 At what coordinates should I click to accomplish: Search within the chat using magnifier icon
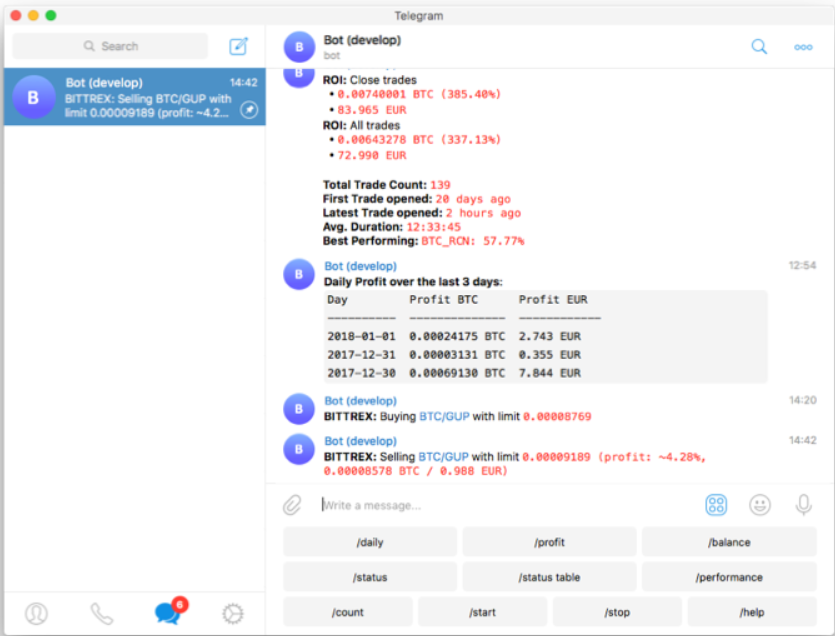click(x=759, y=47)
